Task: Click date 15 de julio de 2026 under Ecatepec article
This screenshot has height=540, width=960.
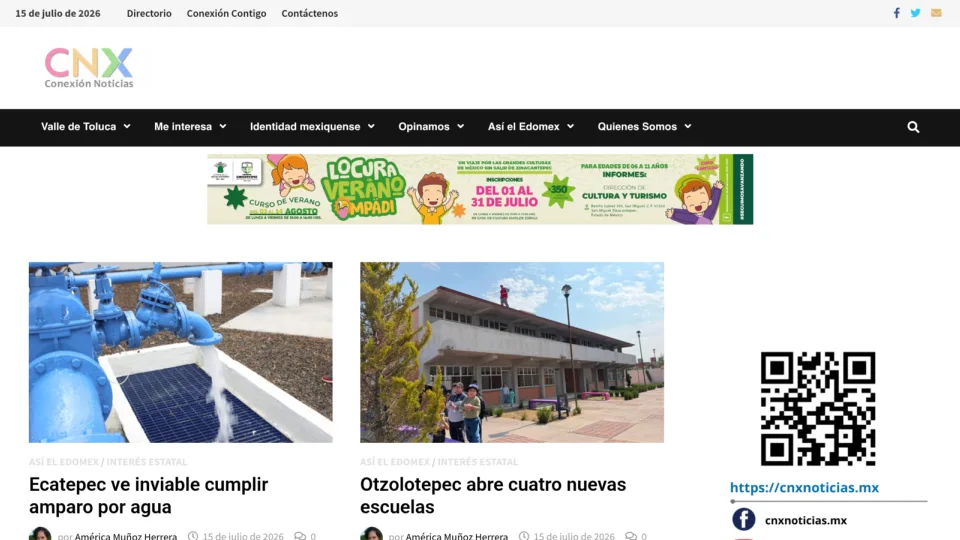Action: pos(243,536)
